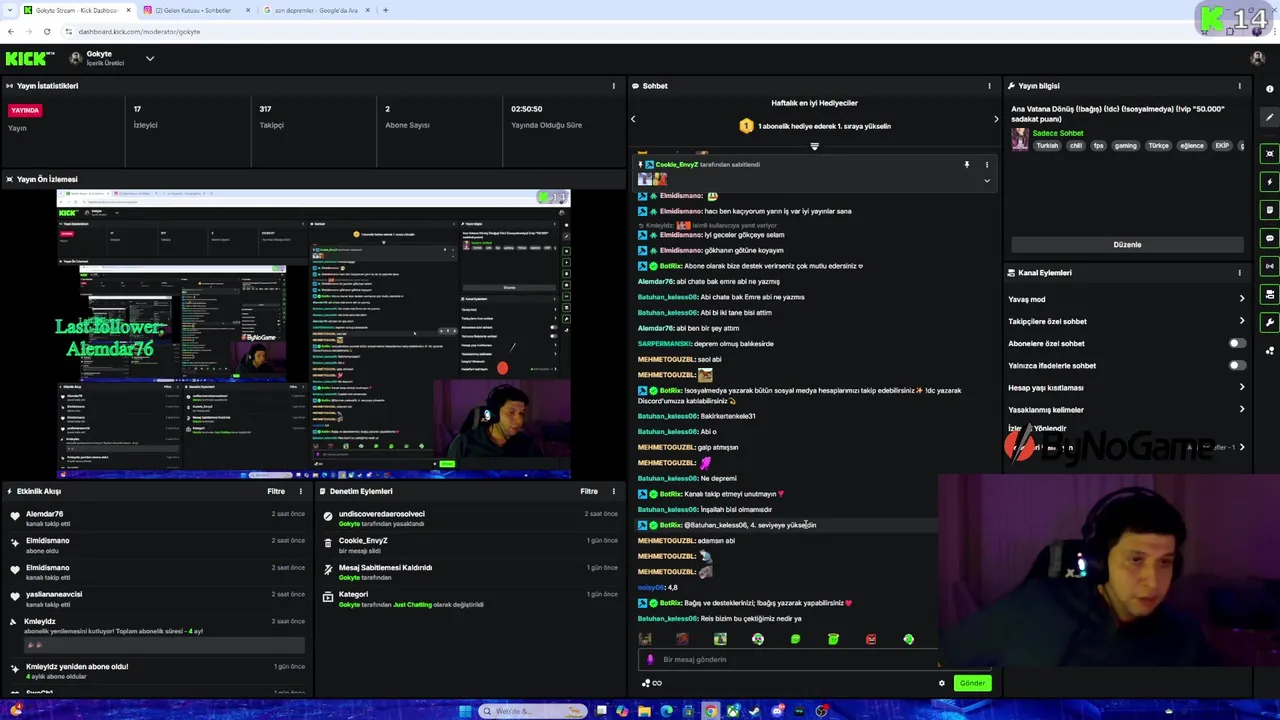The height and width of the screenshot is (720, 1280).
Task: Go to previous gift leaderboard slide
Action: tap(633, 119)
